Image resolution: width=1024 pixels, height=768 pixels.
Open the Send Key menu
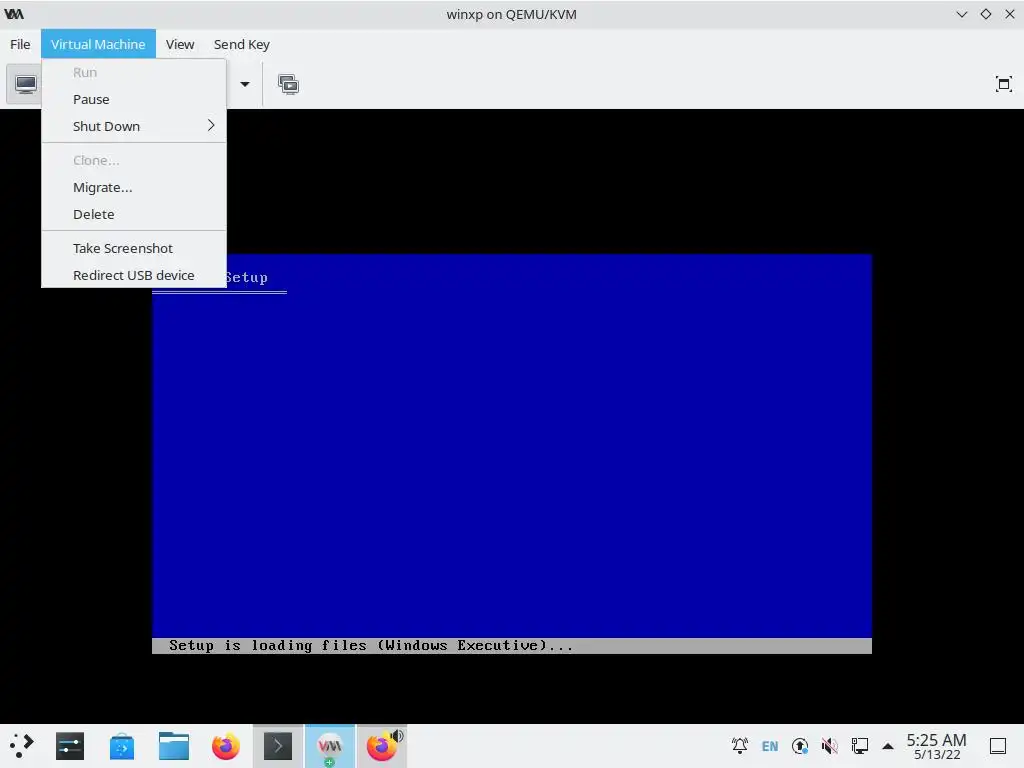[x=242, y=44]
